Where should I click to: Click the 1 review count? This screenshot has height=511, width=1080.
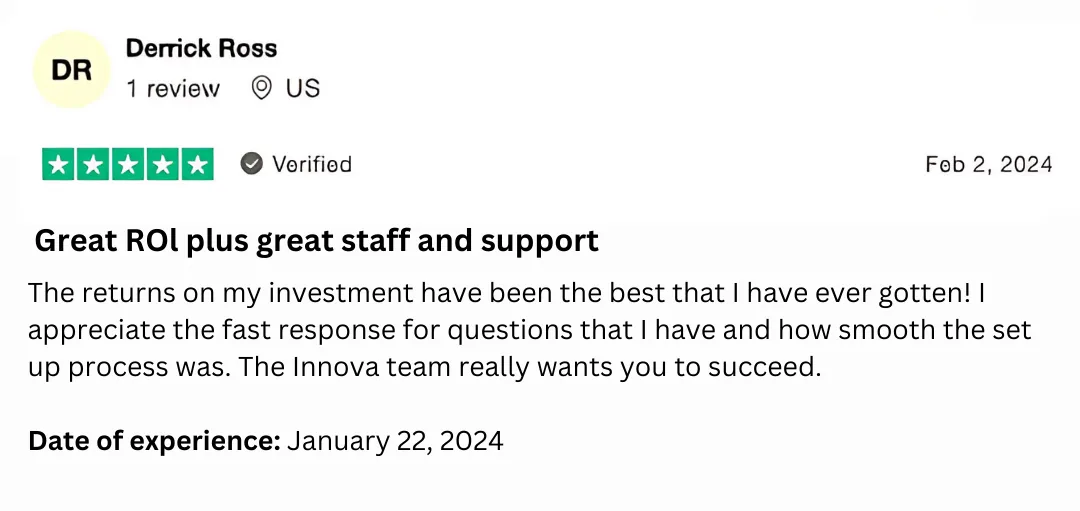tap(173, 89)
